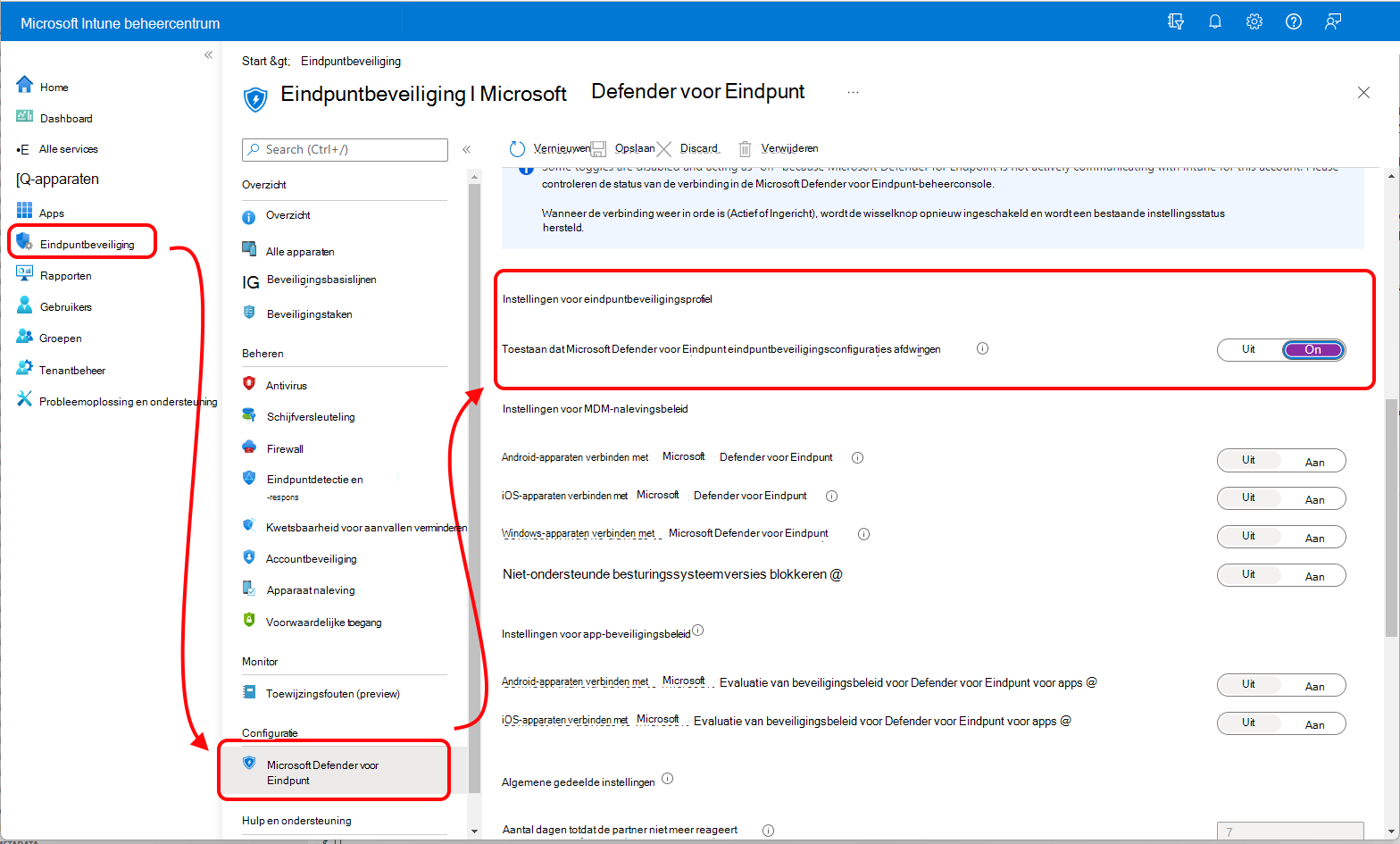Open Alle services in the sidebar

tap(68, 149)
